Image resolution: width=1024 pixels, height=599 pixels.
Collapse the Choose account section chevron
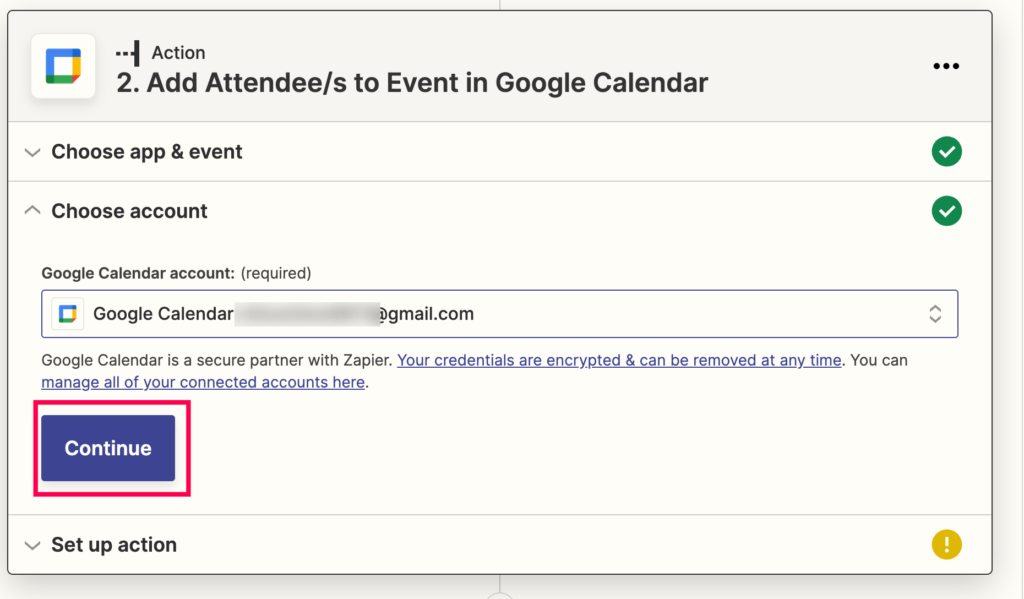[32, 210]
